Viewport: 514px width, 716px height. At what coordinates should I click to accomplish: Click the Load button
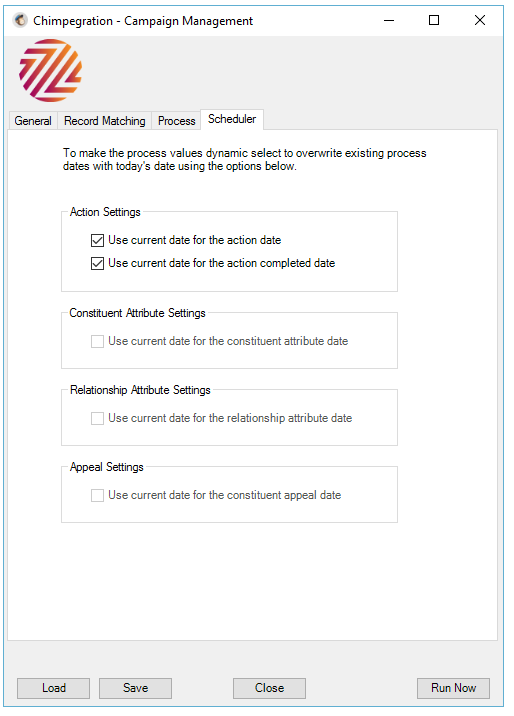pos(53,688)
